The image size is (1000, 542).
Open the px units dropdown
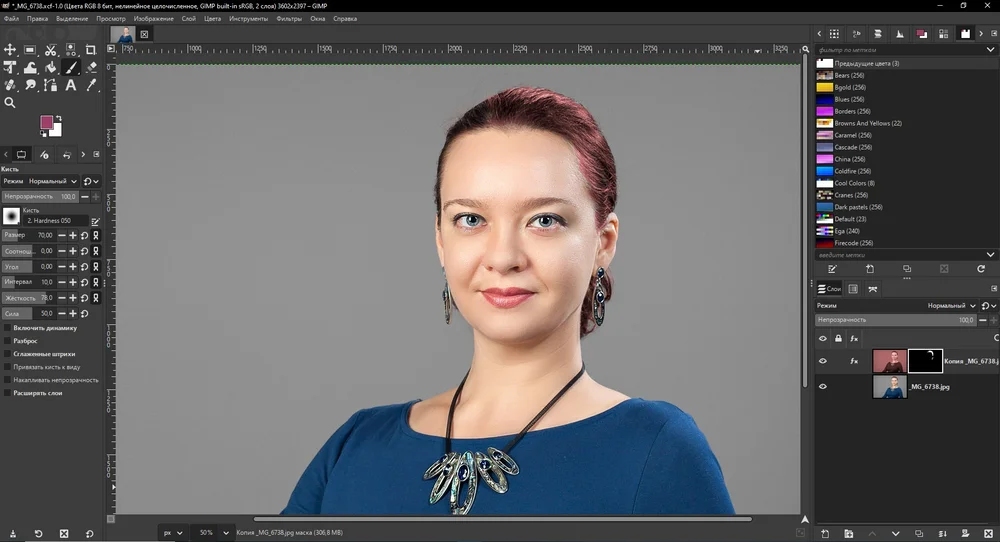tap(173, 532)
